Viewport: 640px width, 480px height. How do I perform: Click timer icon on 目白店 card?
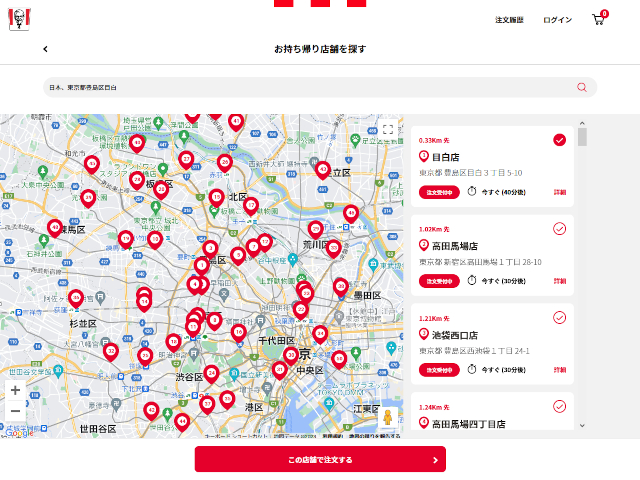472,191
